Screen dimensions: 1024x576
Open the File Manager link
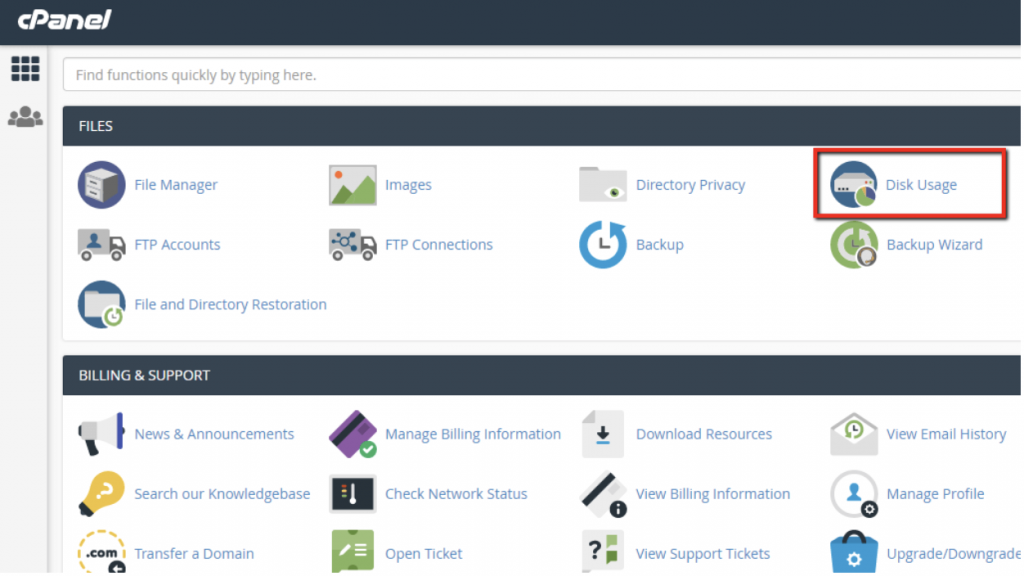tap(176, 185)
